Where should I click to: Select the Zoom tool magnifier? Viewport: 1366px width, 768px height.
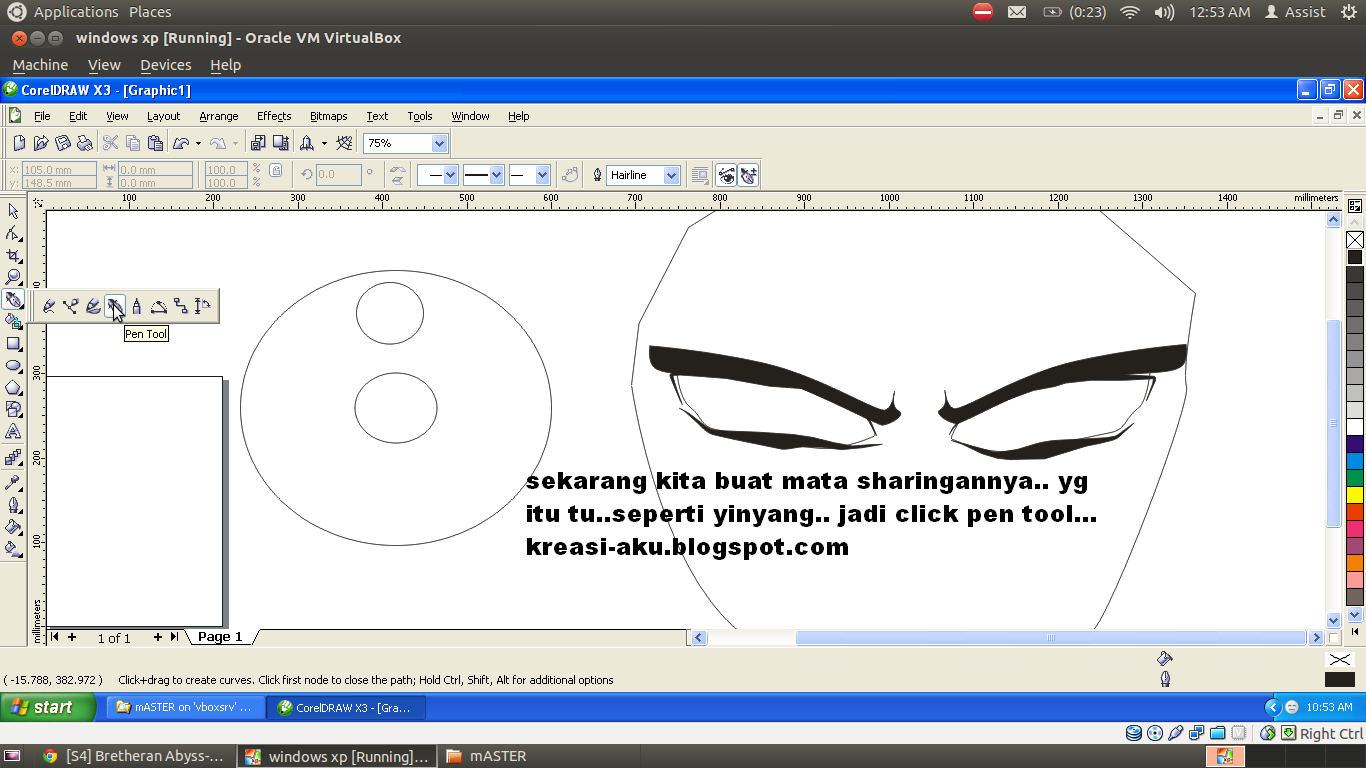13,277
